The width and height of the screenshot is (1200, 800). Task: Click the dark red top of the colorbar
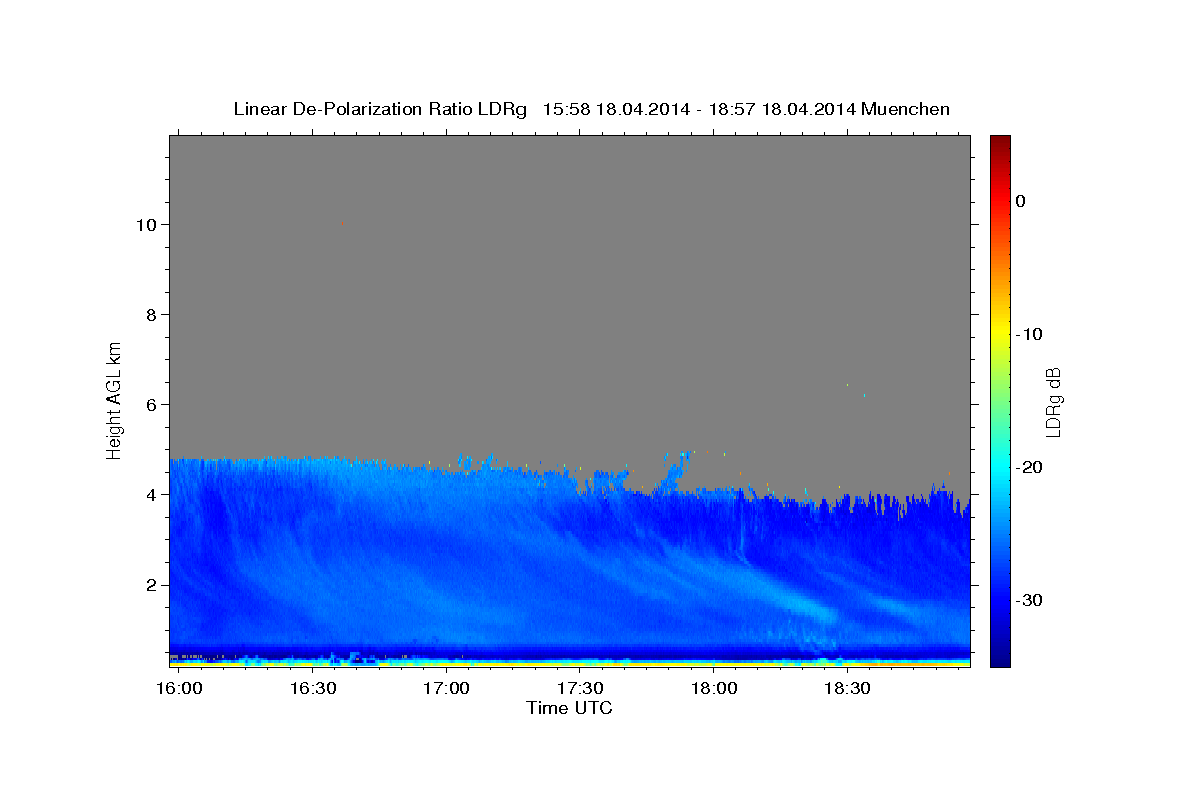[x=1000, y=142]
